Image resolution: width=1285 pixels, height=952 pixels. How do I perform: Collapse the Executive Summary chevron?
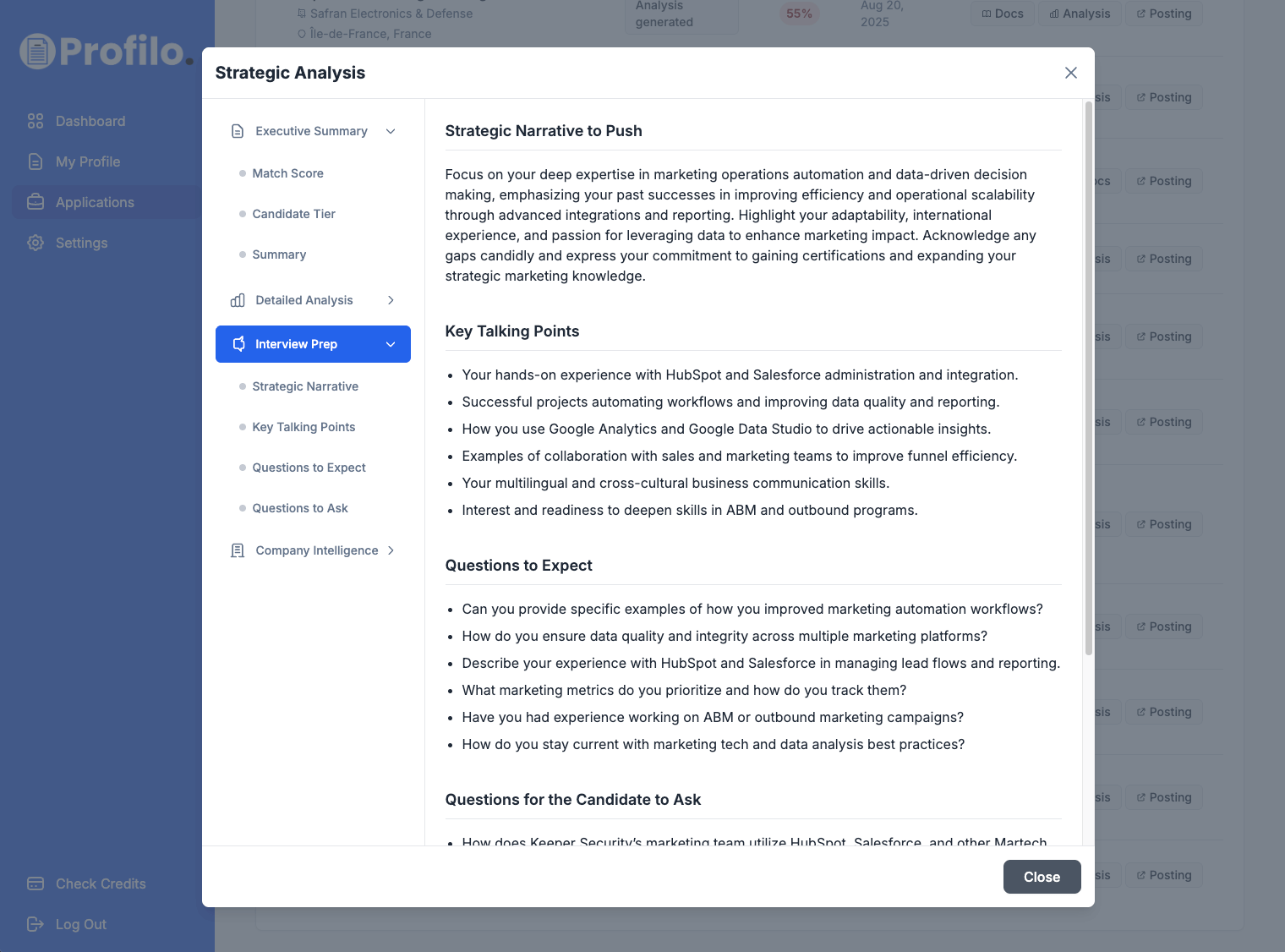click(x=391, y=131)
